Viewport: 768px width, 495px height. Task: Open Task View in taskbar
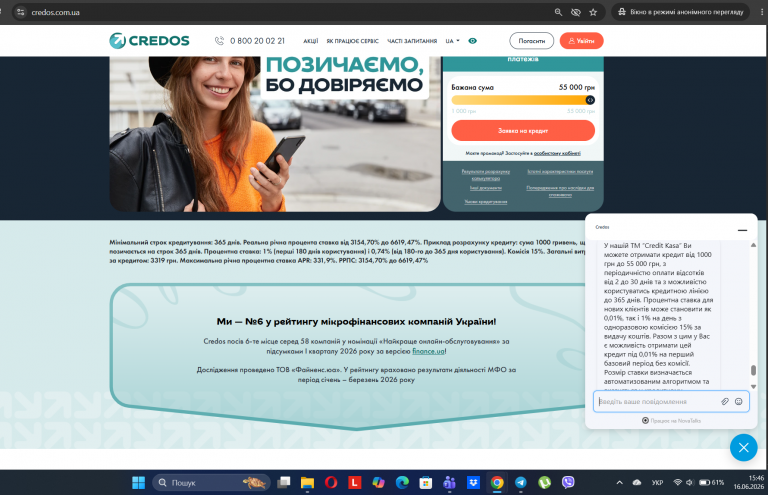(x=284, y=483)
